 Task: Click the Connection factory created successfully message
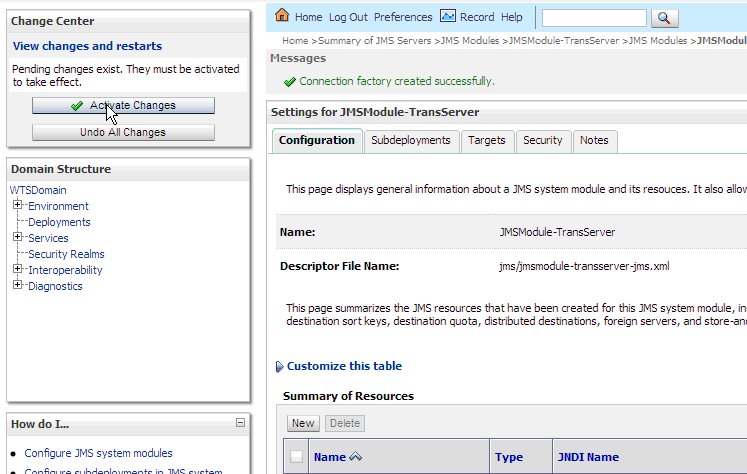click(x=397, y=81)
